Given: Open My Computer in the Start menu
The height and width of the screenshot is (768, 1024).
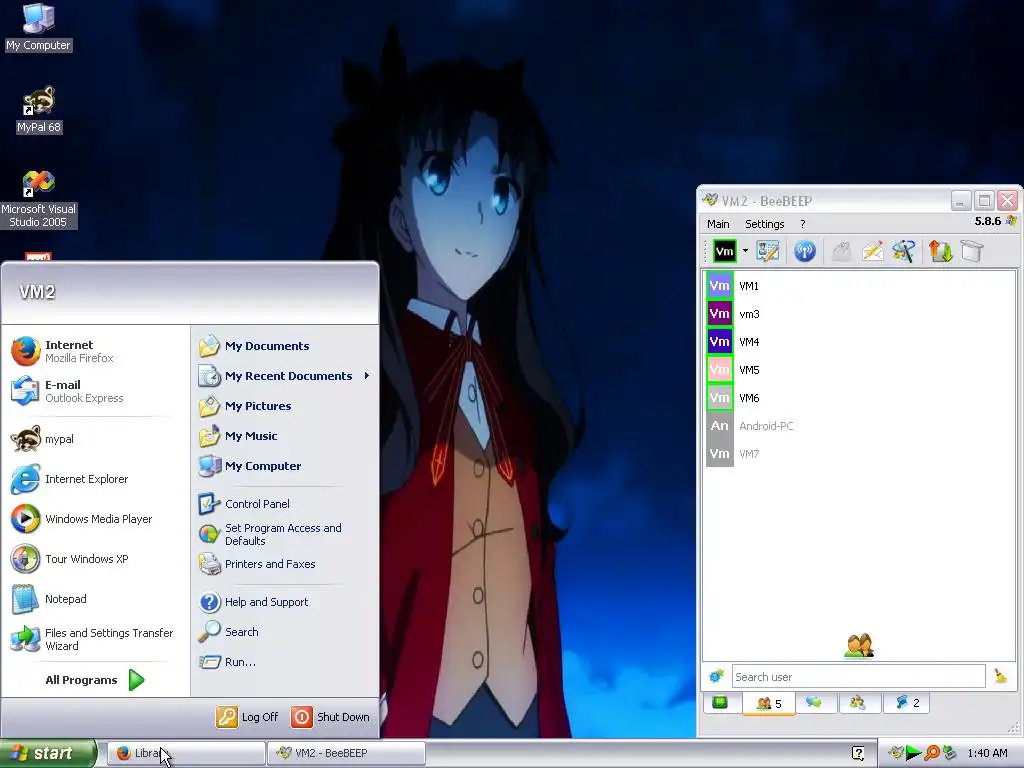Looking at the screenshot, I should (285, 466).
